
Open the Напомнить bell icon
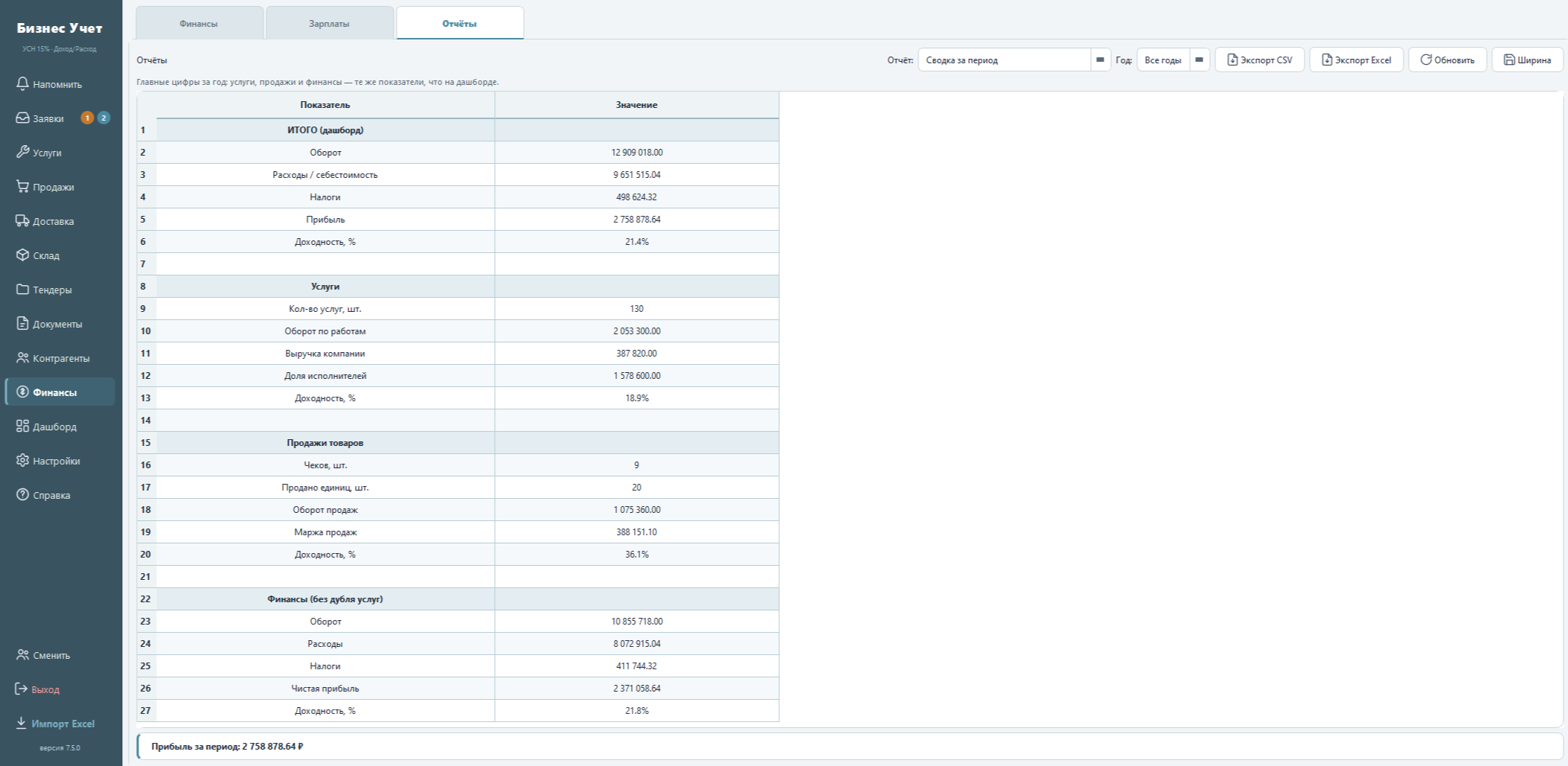point(22,83)
